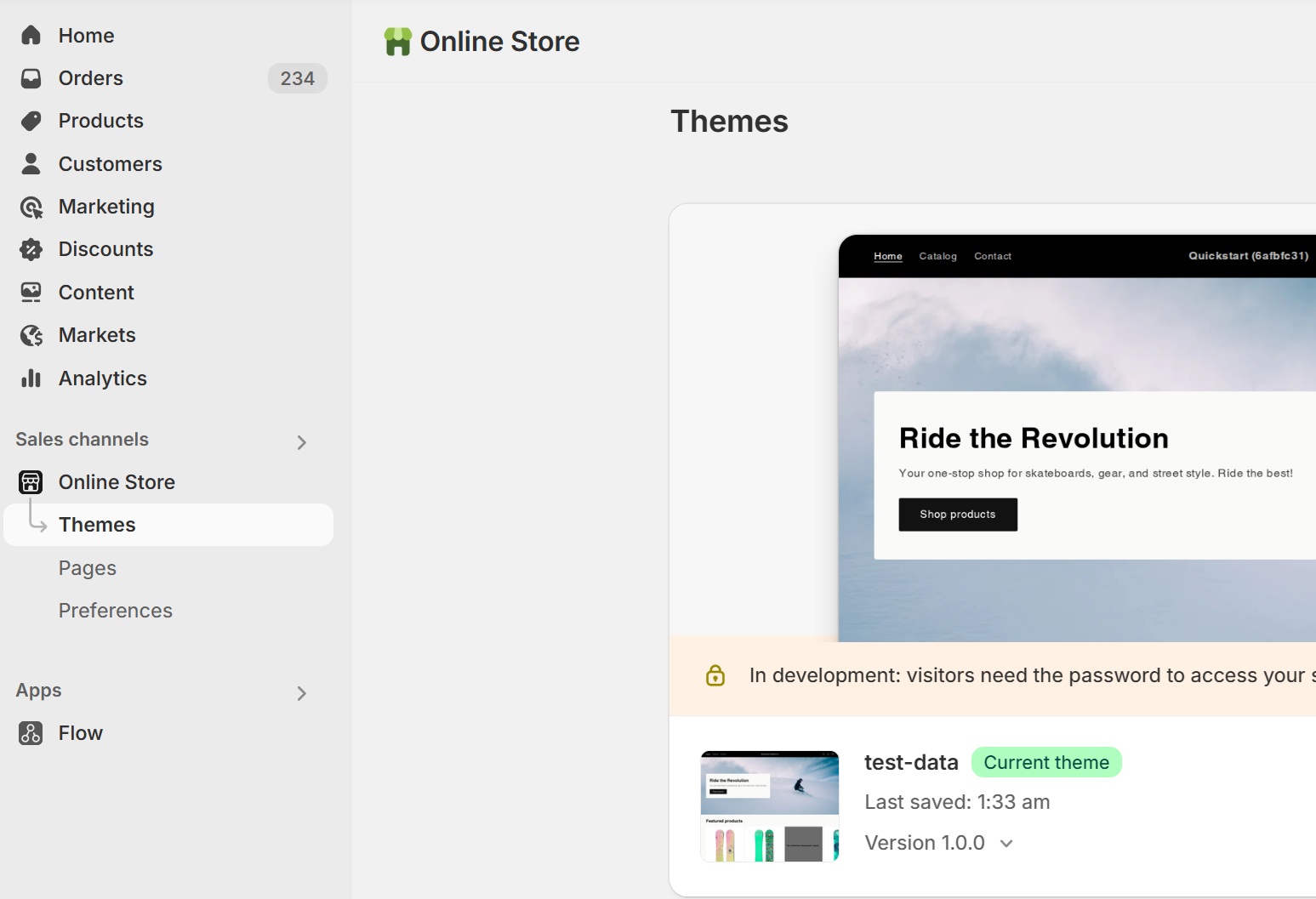
Task: Click Shop products button in theme preview
Action: [x=958, y=515]
